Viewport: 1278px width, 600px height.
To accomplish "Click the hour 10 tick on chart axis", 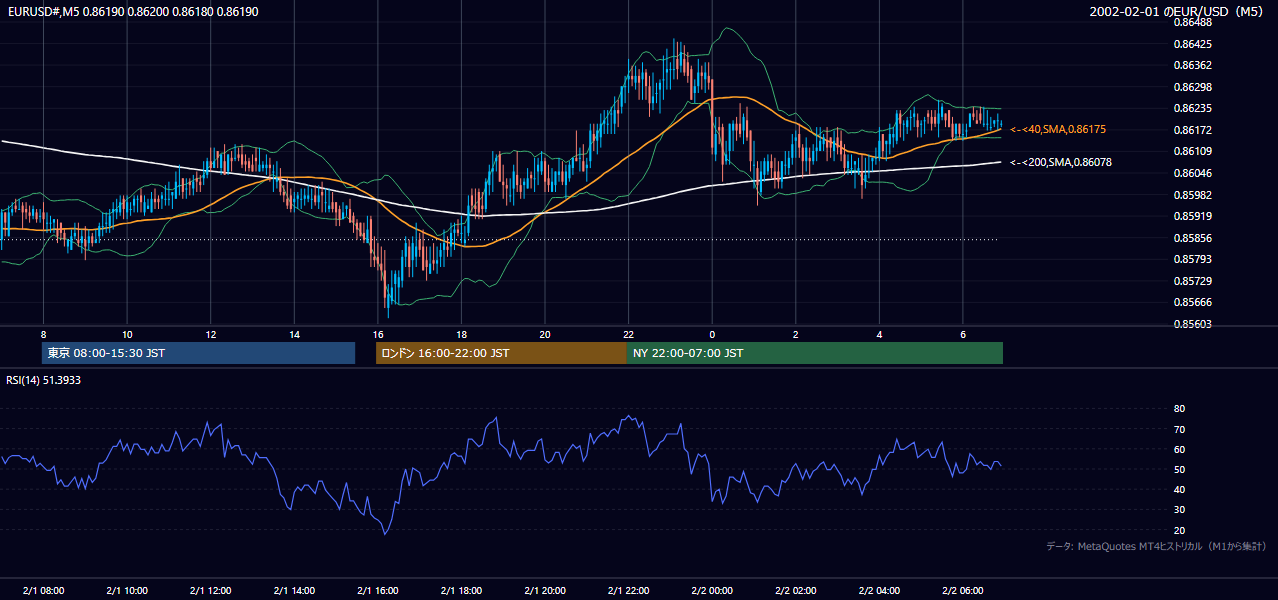I will point(127,334).
